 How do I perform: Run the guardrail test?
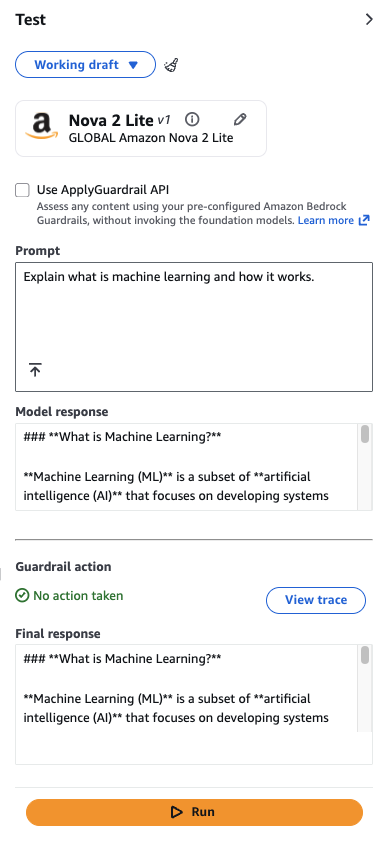tap(194, 812)
